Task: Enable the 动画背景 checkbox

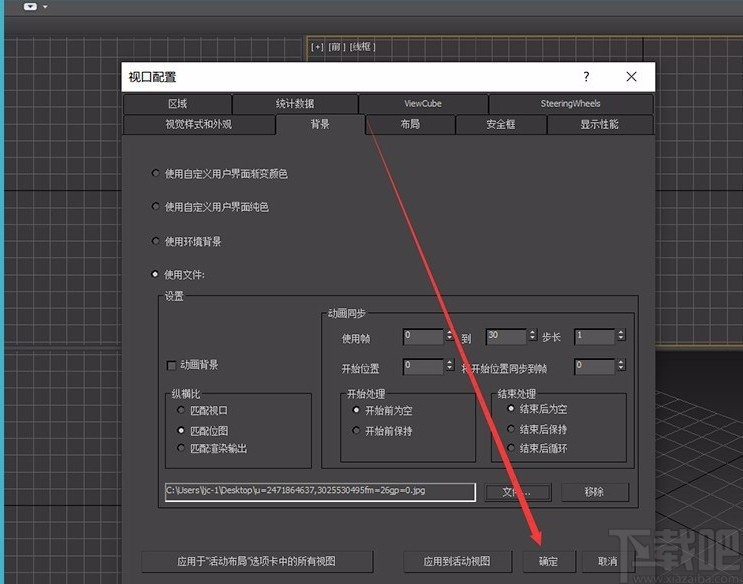Action: [x=172, y=365]
